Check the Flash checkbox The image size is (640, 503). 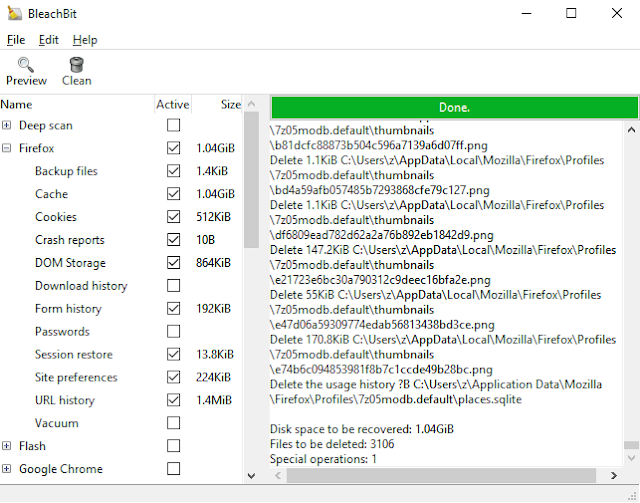coord(173,445)
